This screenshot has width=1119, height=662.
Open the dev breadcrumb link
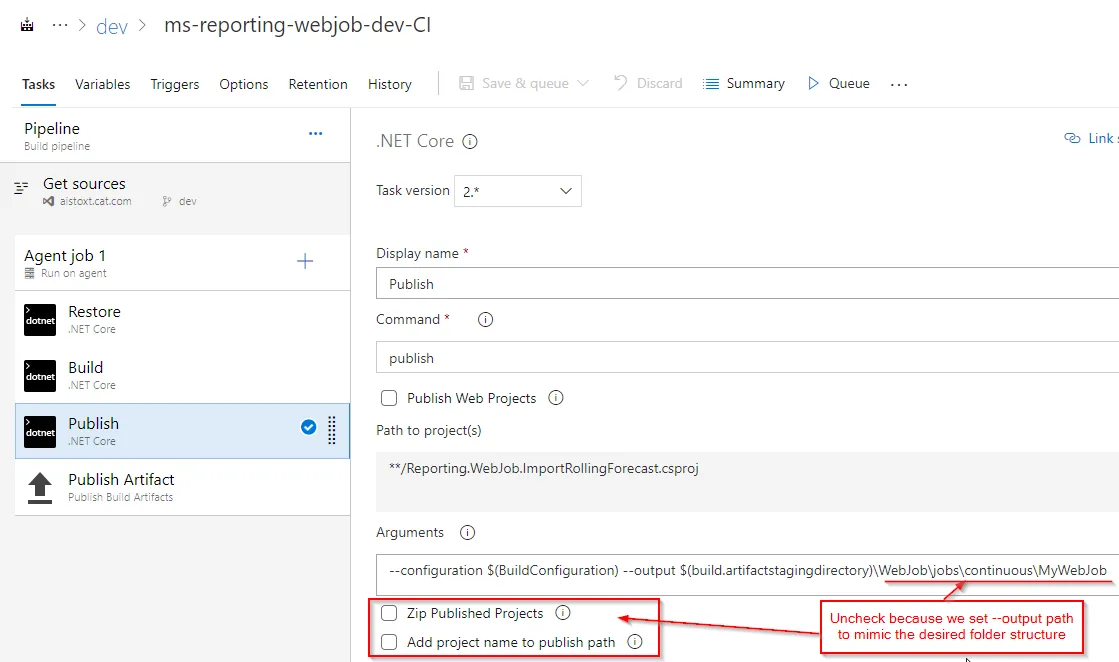click(x=112, y=27)
